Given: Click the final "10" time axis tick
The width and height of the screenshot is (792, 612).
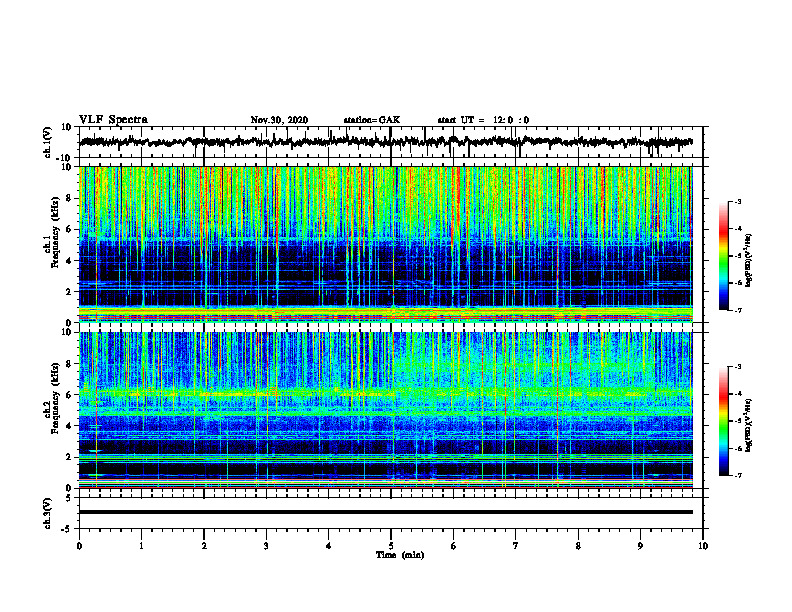Looking at the screenshot, I should [703, 546].
